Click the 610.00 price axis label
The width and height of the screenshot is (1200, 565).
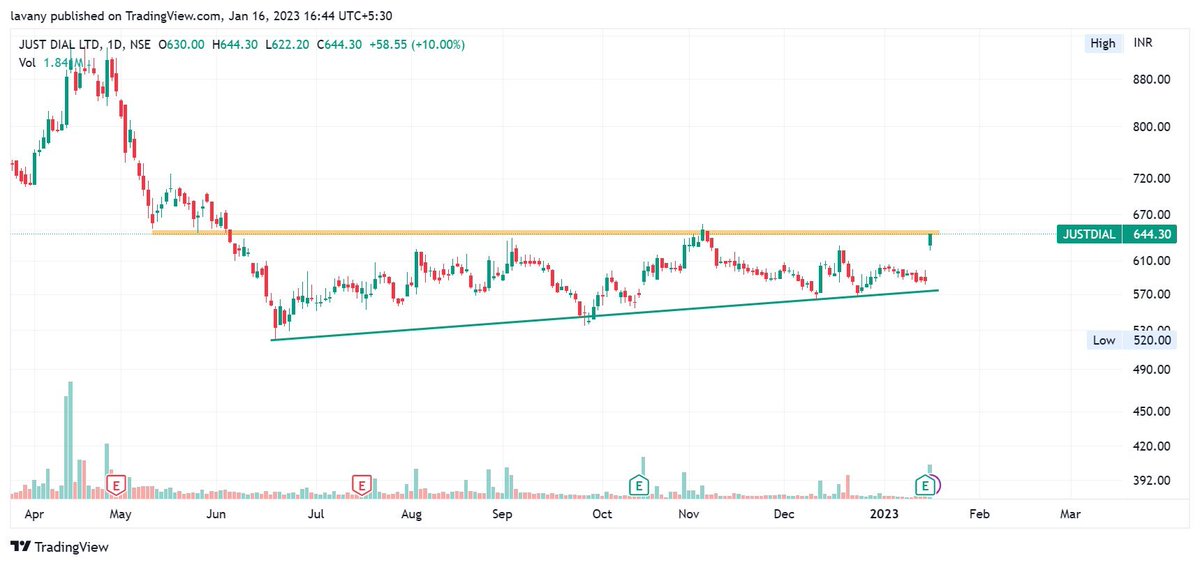[x=1151, y=260]
